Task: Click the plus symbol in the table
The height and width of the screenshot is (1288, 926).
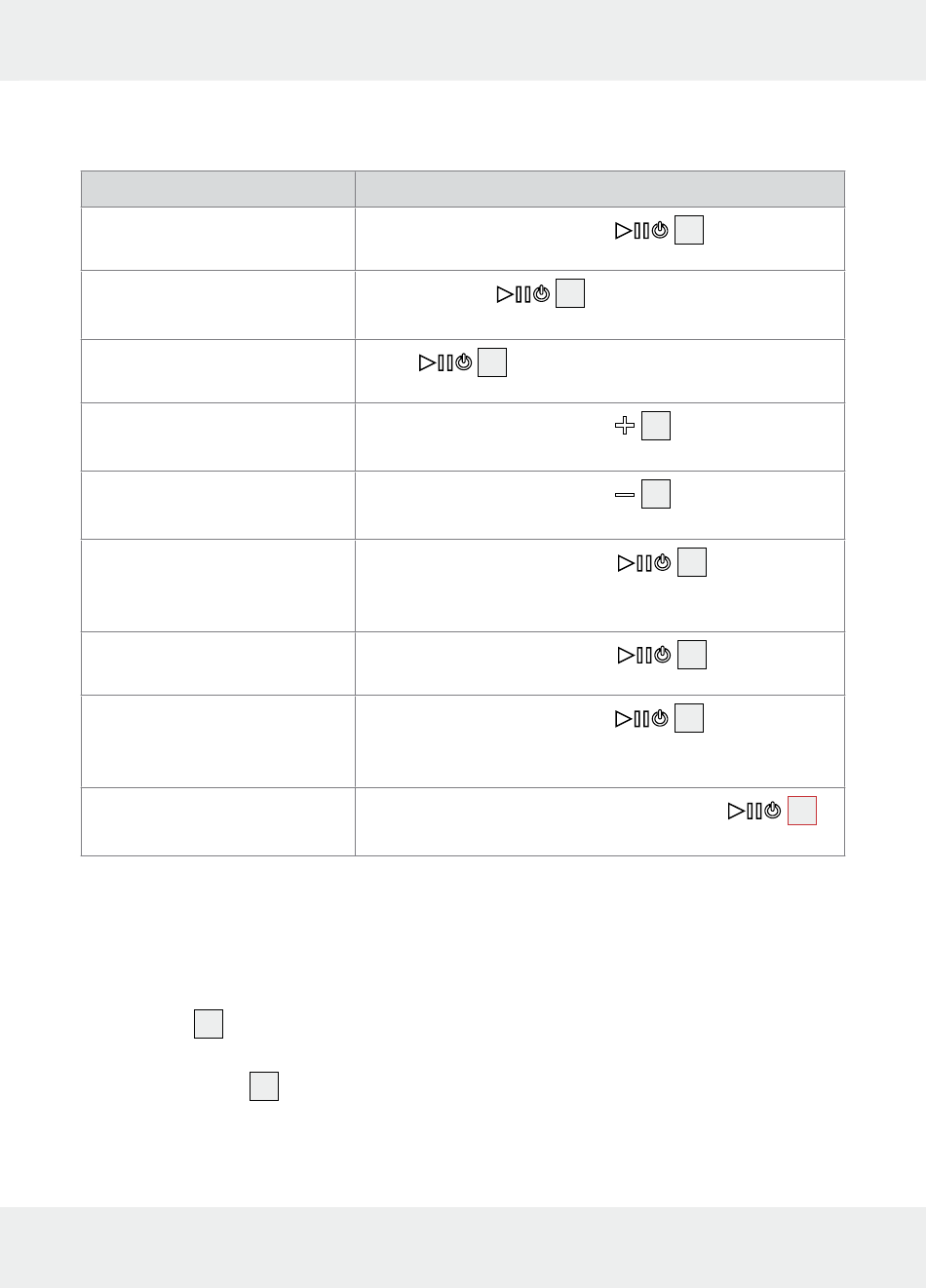Action: 625,426
